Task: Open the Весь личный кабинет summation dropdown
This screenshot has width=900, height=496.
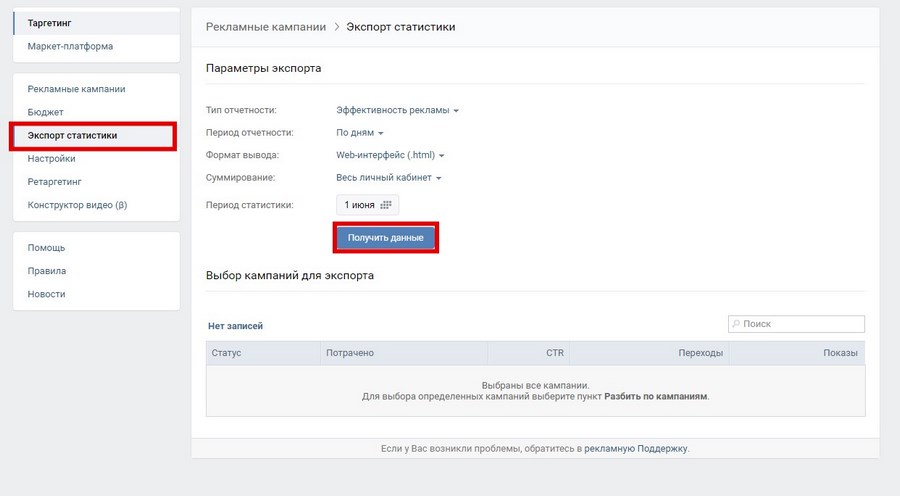Action: pyautogui.click(x=389, y=178)
